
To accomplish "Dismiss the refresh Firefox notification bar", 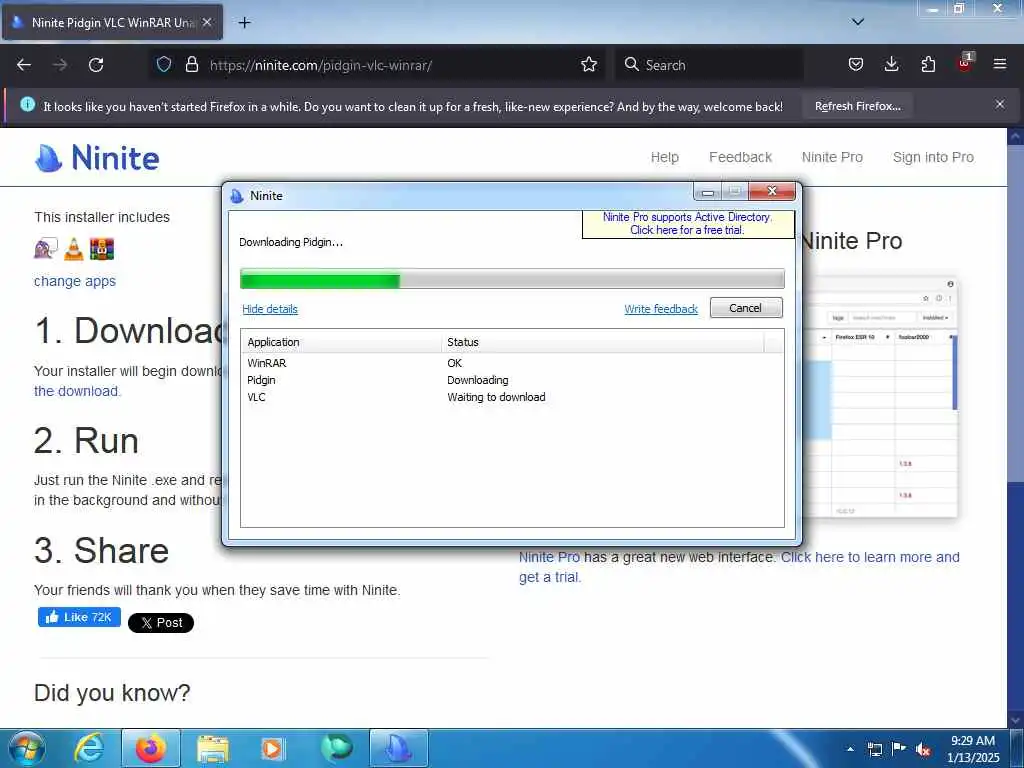I will (1000, 104).
